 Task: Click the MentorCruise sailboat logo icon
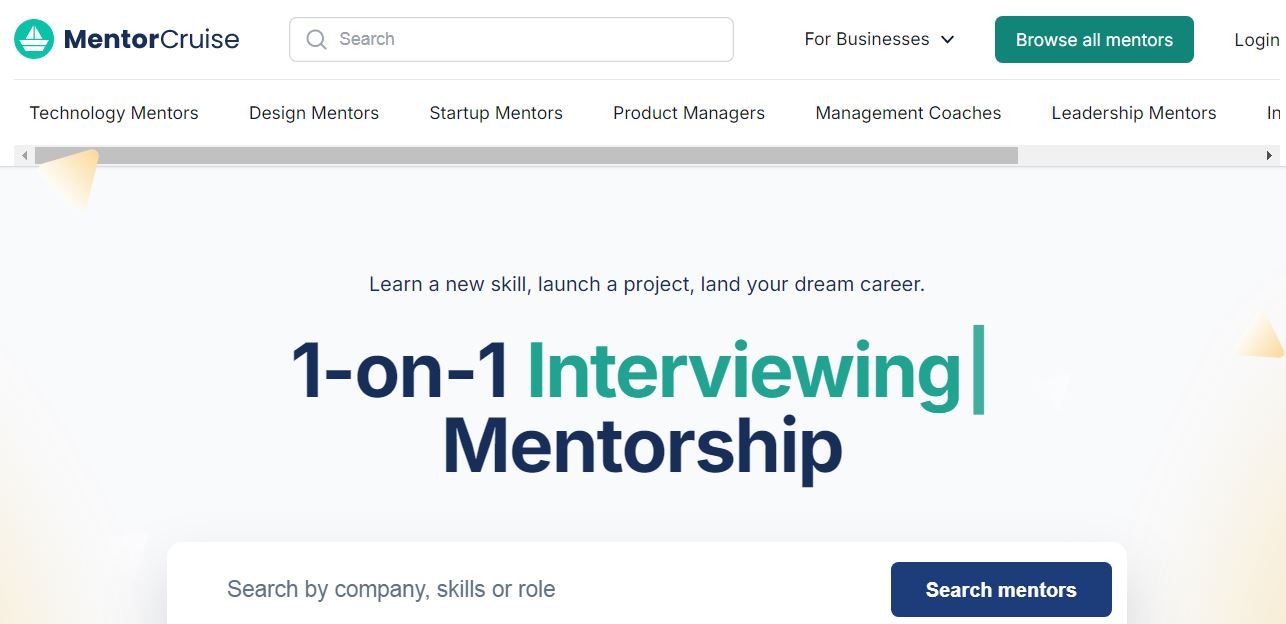34,39
